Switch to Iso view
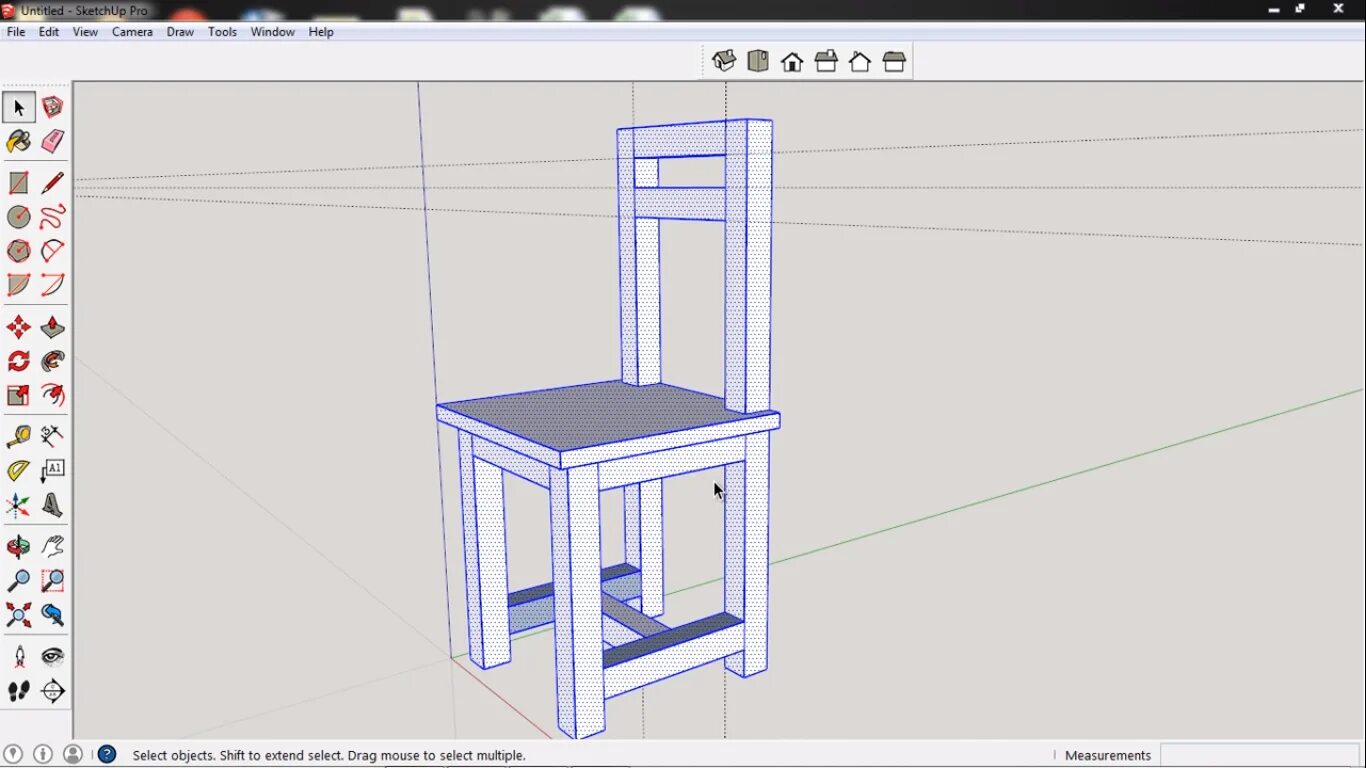This screenshot has width=1366, height=768. tap(724, 62)
